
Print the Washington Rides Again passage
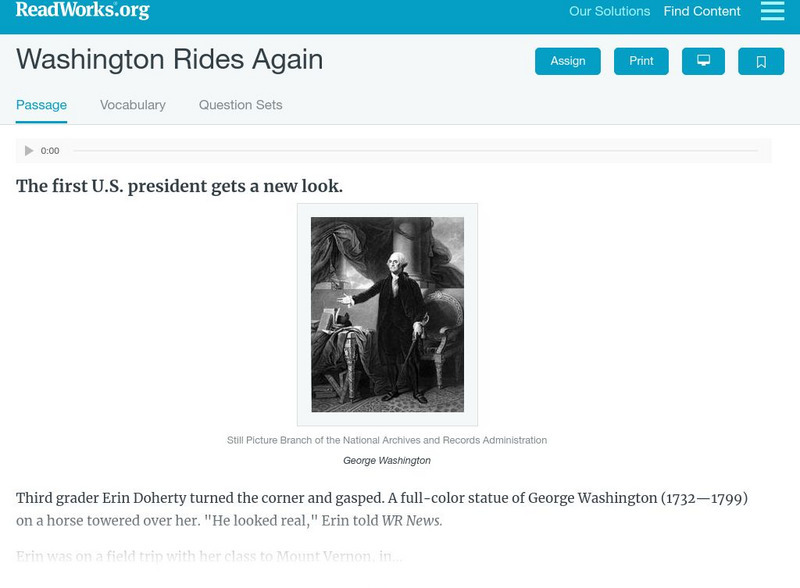640,60
